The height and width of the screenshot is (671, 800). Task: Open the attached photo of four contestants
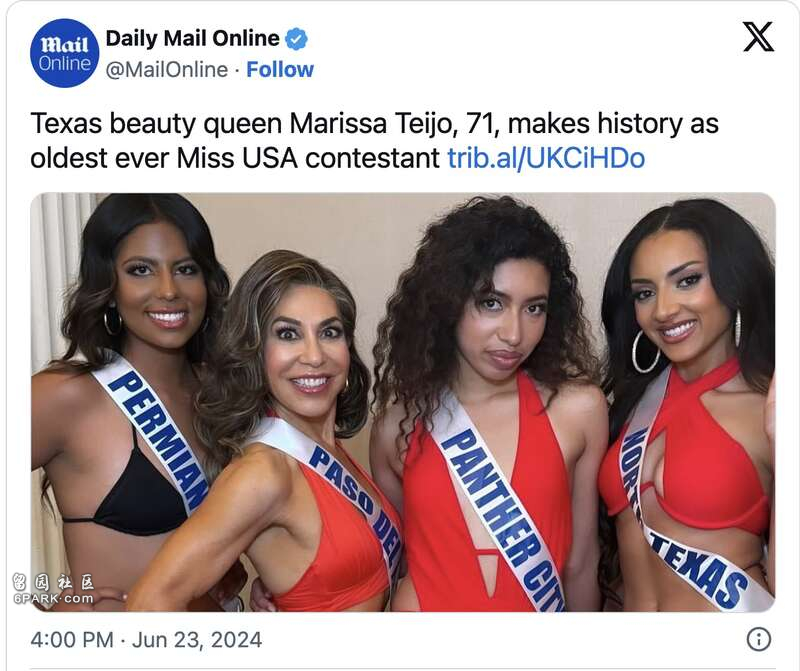pyautogui.click(x=403, y=402)
